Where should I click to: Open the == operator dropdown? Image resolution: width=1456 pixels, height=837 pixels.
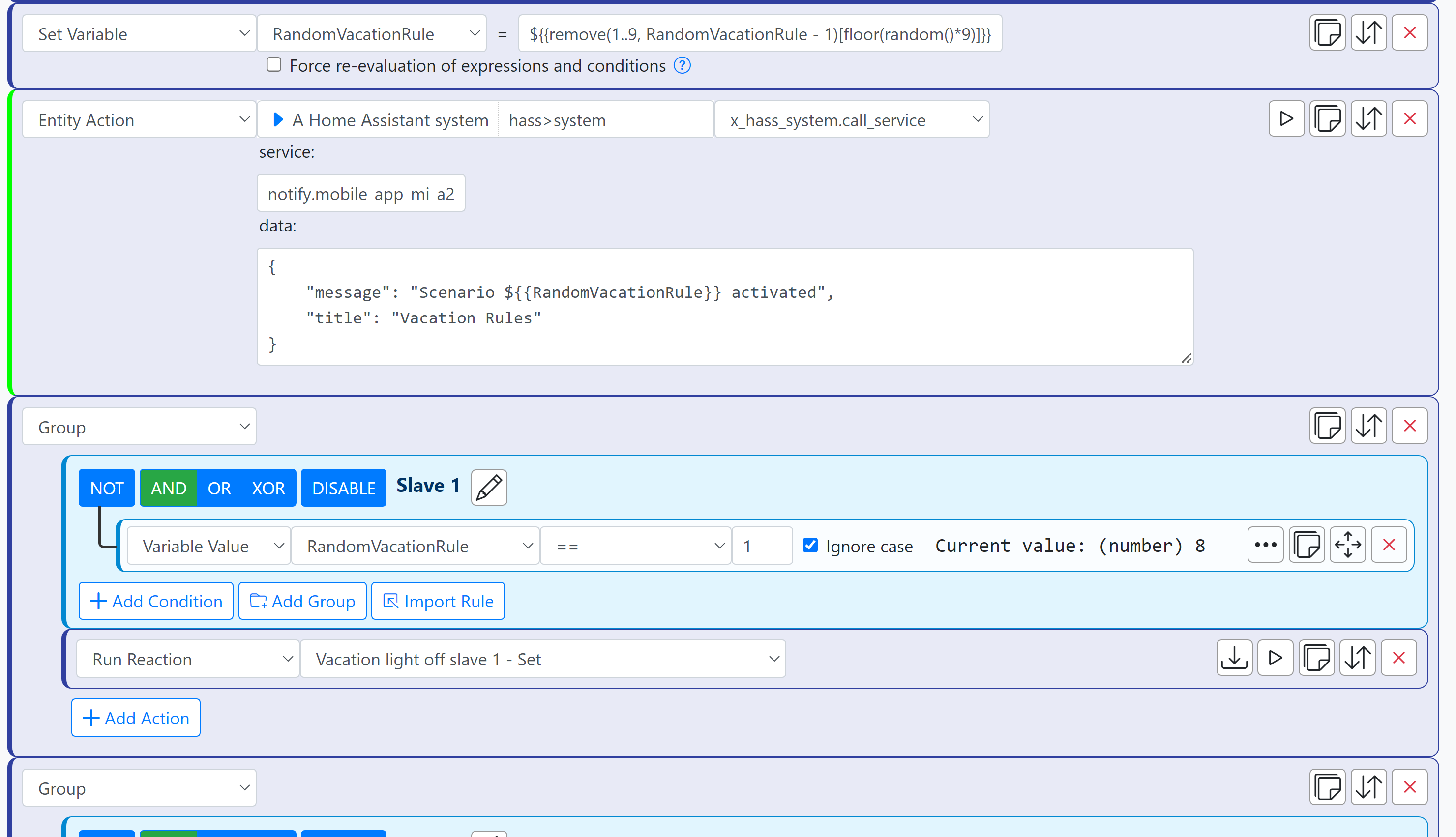(635, 546)
